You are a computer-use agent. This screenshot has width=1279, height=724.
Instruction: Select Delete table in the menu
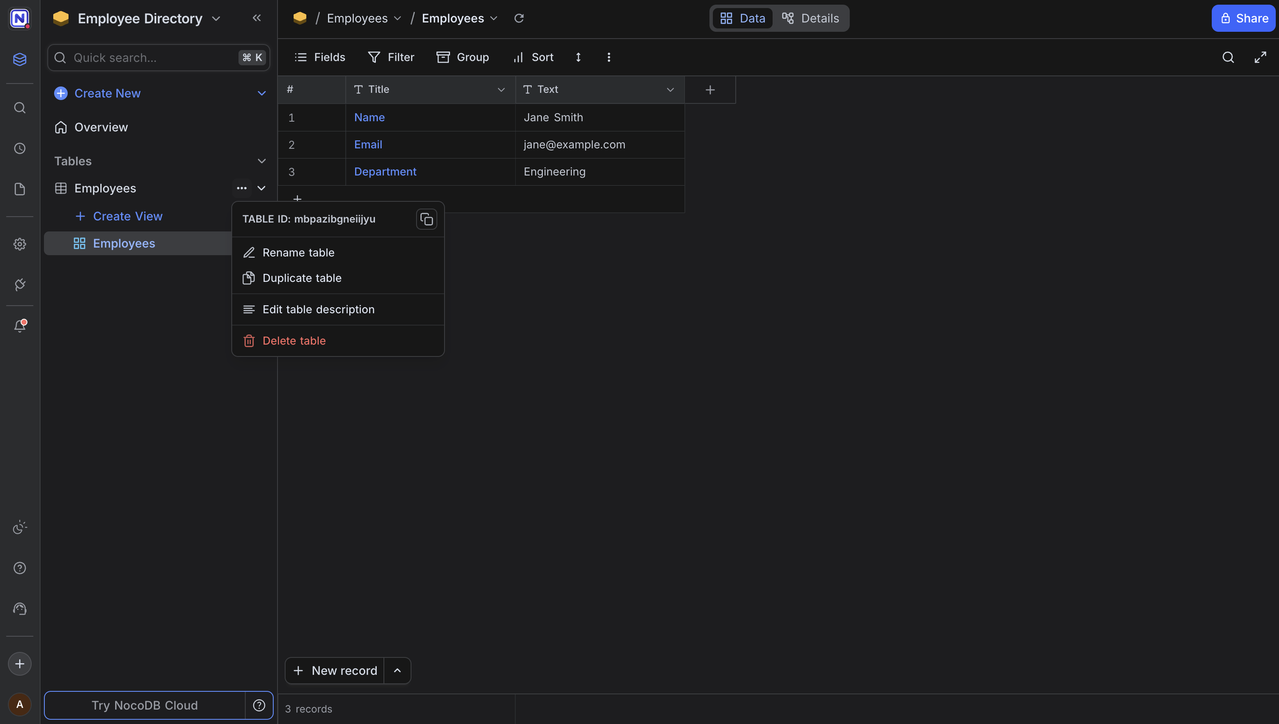(x=293, y=340)
